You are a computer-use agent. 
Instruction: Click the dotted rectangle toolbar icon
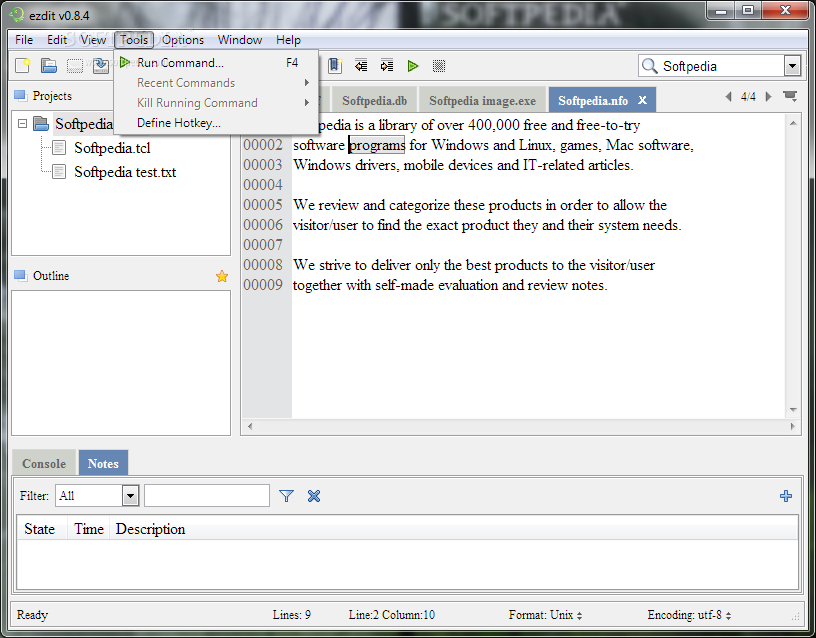pyautogui.click(x=75, y=66)
